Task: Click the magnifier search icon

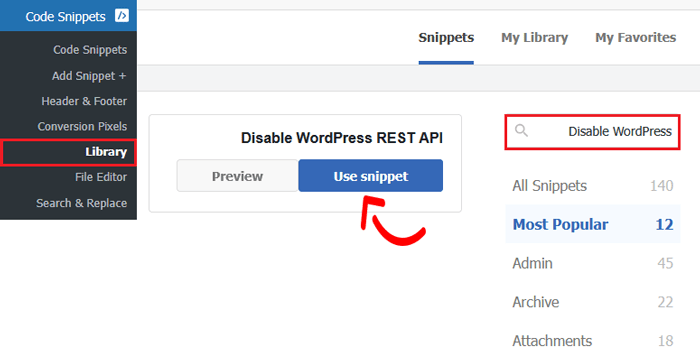Action: pos(521,131)
